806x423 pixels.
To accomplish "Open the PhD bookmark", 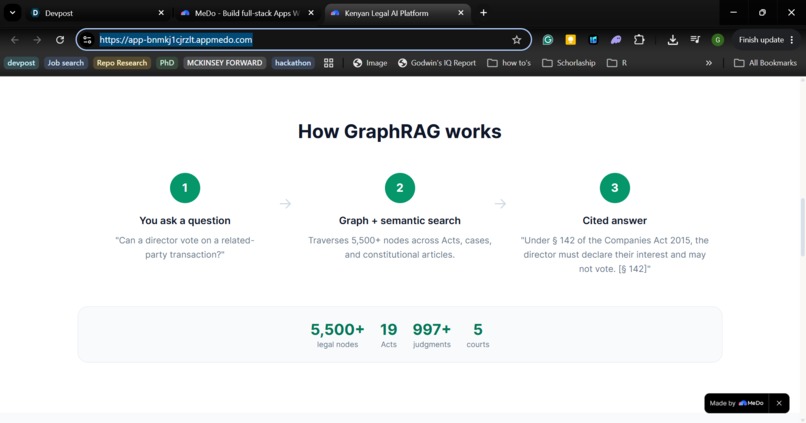I will point(167,63).
